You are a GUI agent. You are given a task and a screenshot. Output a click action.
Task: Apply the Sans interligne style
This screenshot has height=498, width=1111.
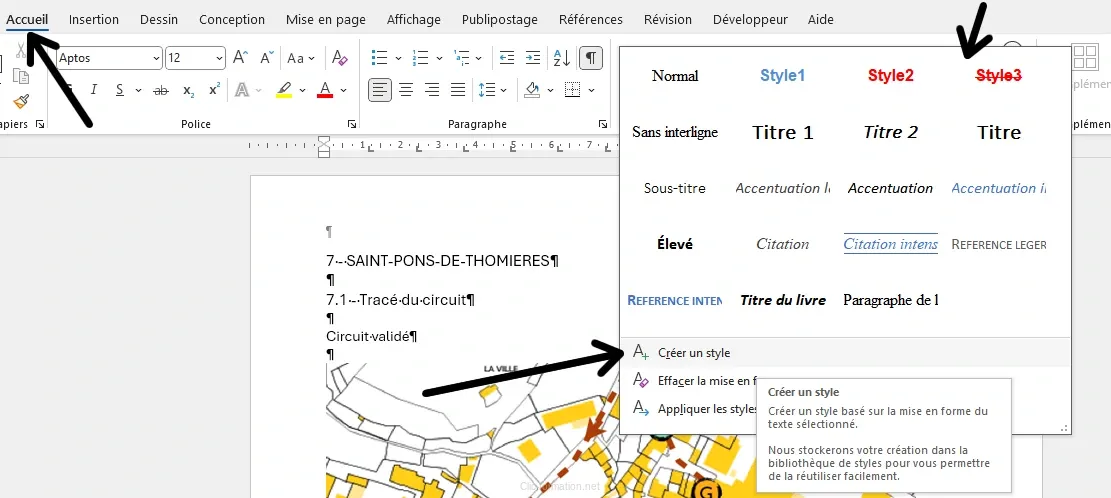coord(675,132)
